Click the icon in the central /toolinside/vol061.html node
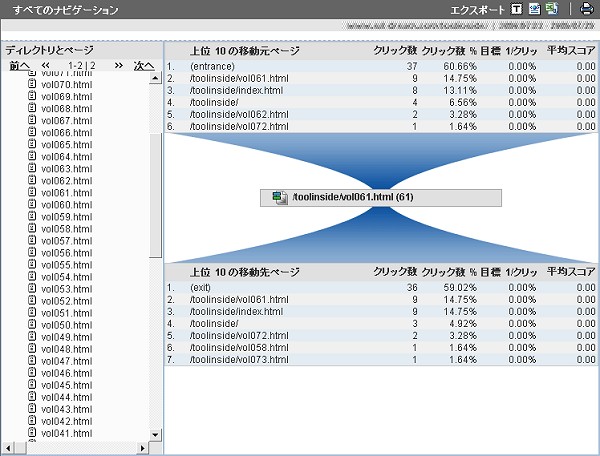600x456 pixels. click(x=279, y=198)
